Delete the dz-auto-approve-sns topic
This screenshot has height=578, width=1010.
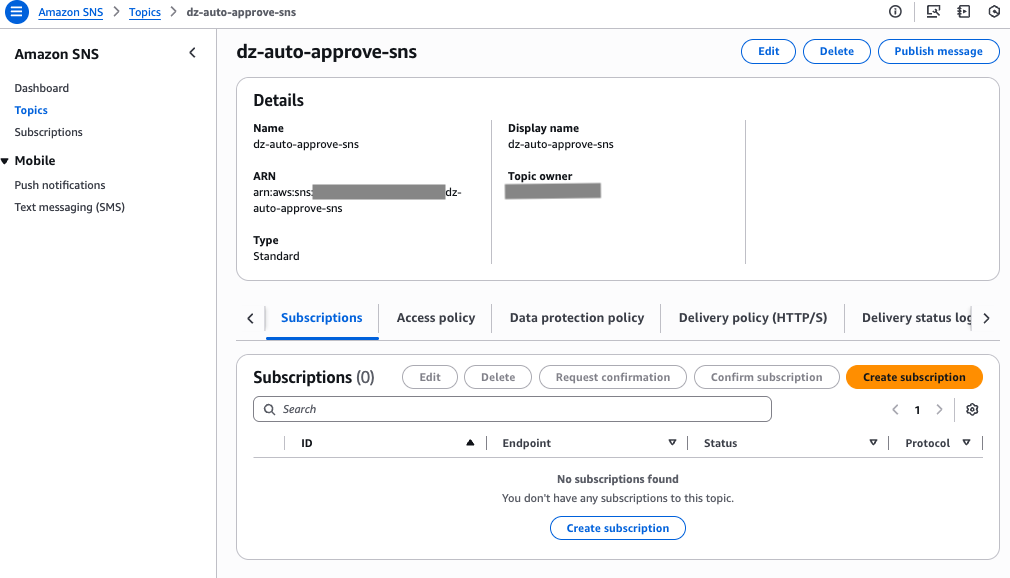(837, 52)
